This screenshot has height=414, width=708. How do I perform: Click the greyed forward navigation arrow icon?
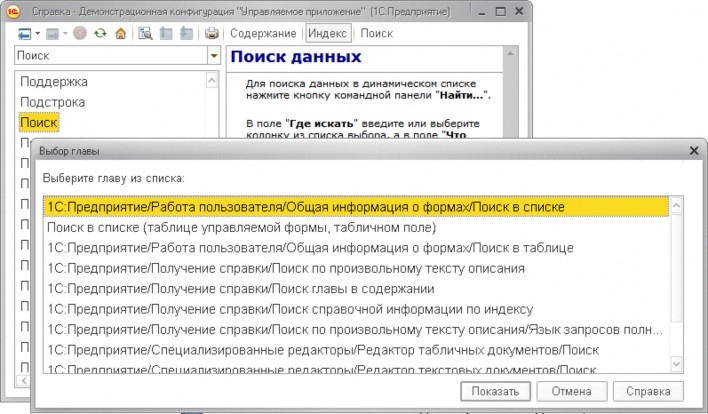point(52,34)
